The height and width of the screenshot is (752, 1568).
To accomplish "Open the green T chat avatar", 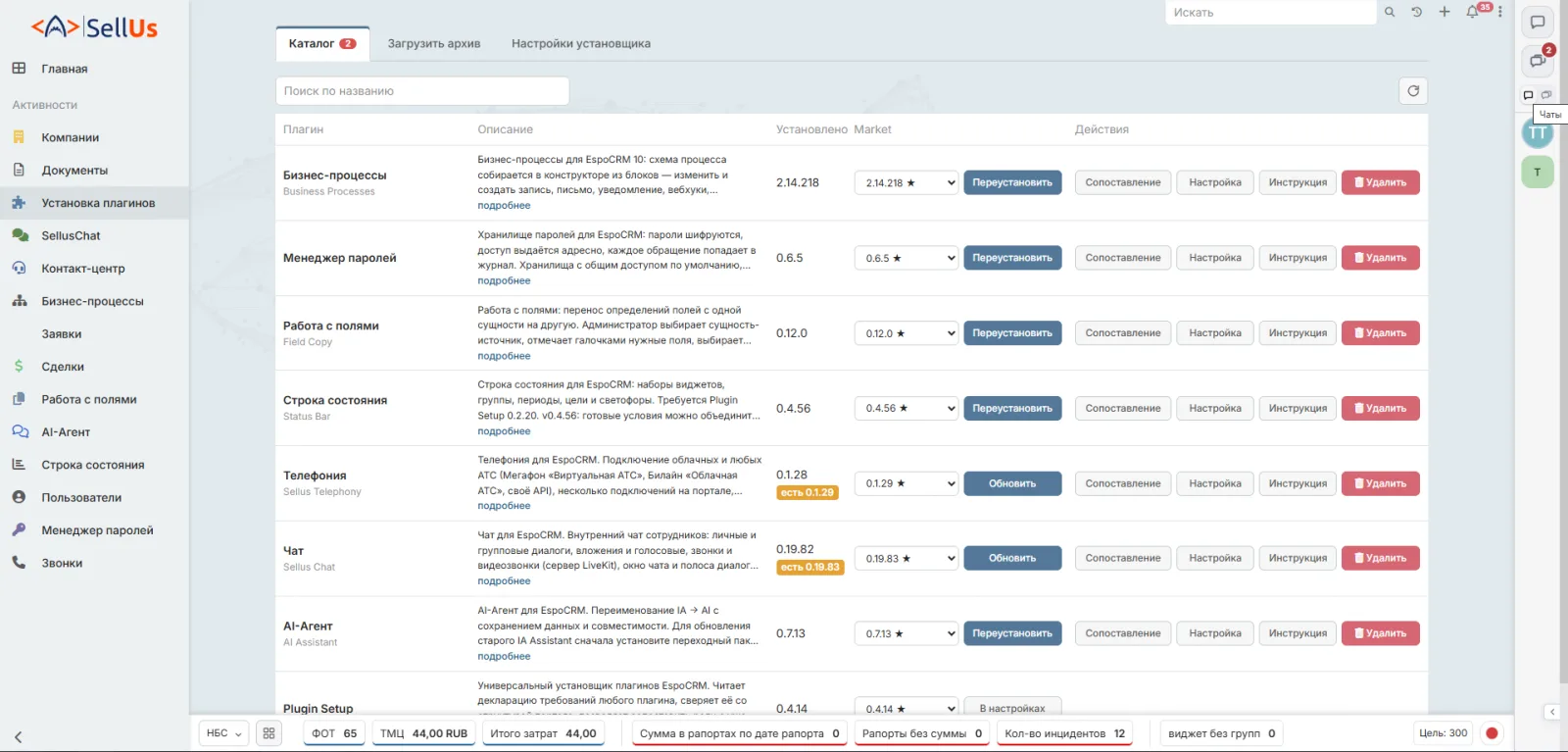I will click(1538, 173).
